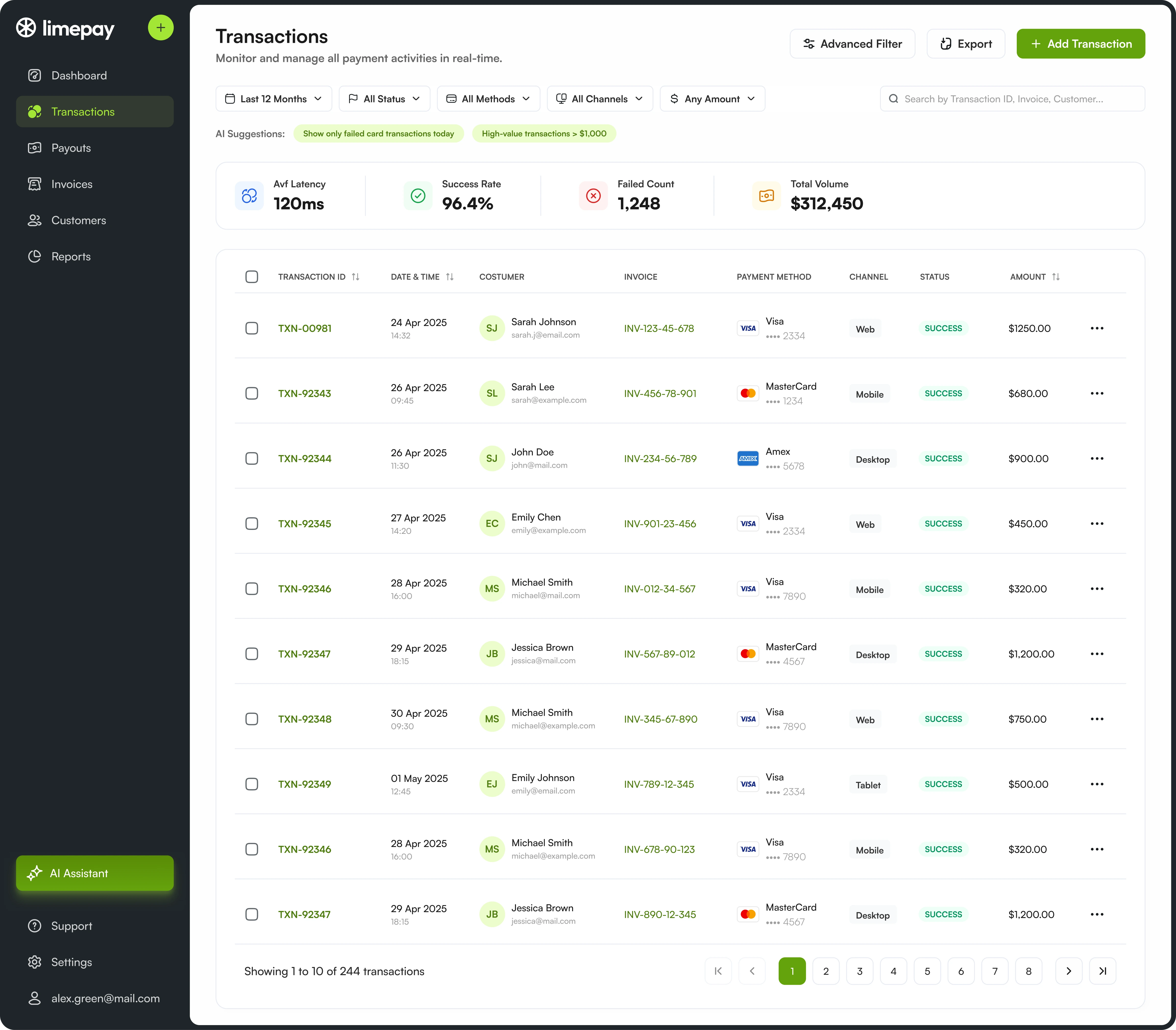The image size is (1176, 1030).
Task: Click the Amex card logo
Action: click(x=748, y=458)
